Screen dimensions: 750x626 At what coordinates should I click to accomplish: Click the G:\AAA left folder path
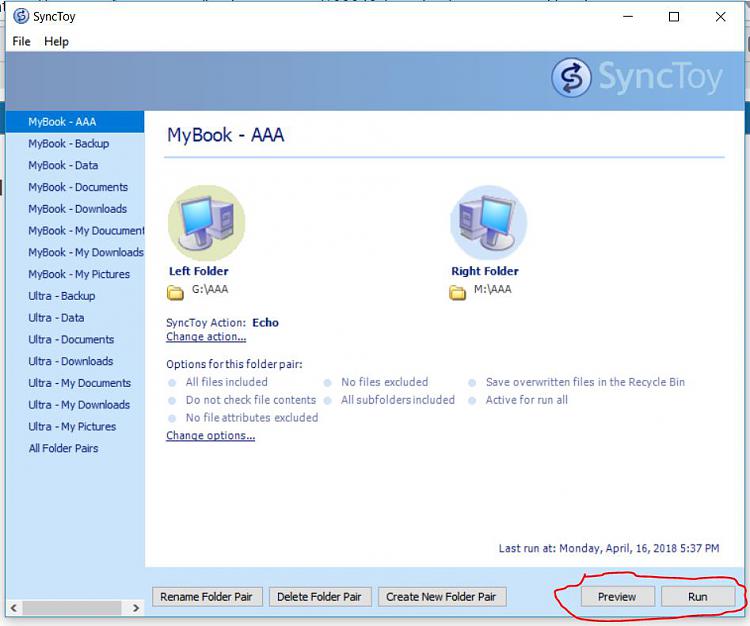coord(210,289)
